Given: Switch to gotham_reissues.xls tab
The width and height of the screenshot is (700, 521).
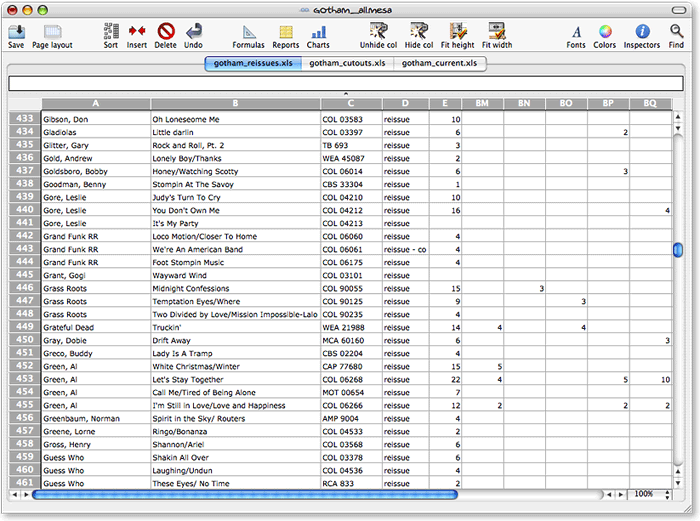Looking at the screenshot, I should pos(253,63).
